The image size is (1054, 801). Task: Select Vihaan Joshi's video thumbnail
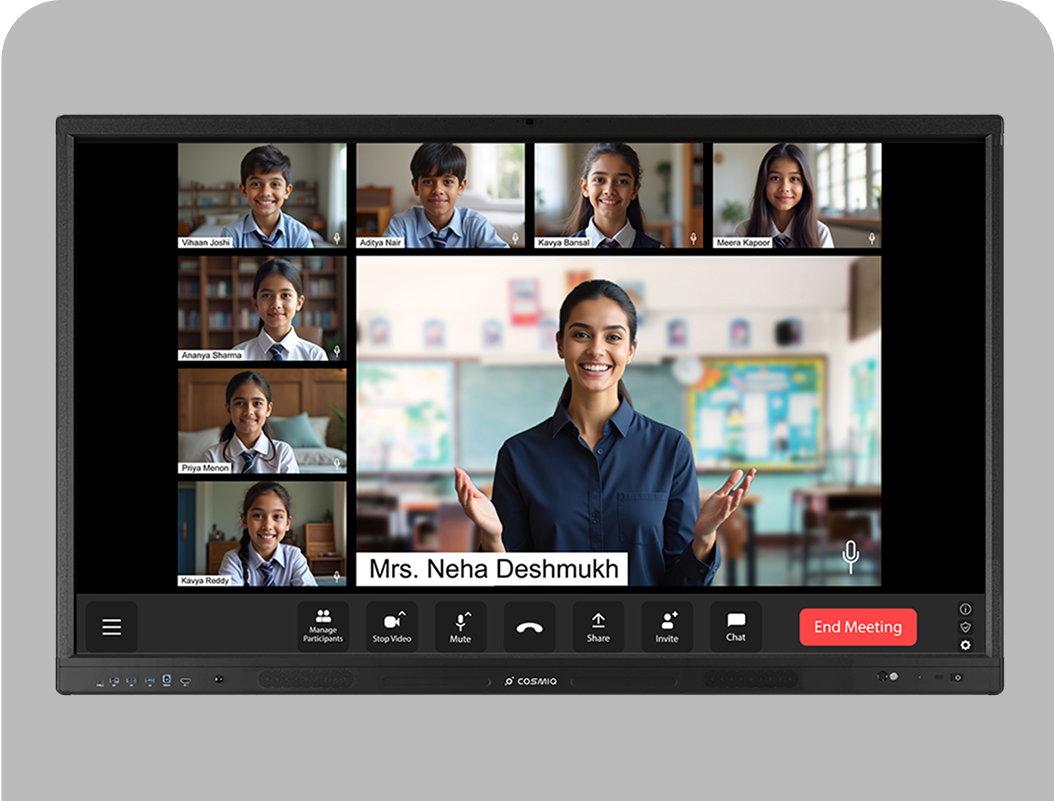tap(262, 194)
